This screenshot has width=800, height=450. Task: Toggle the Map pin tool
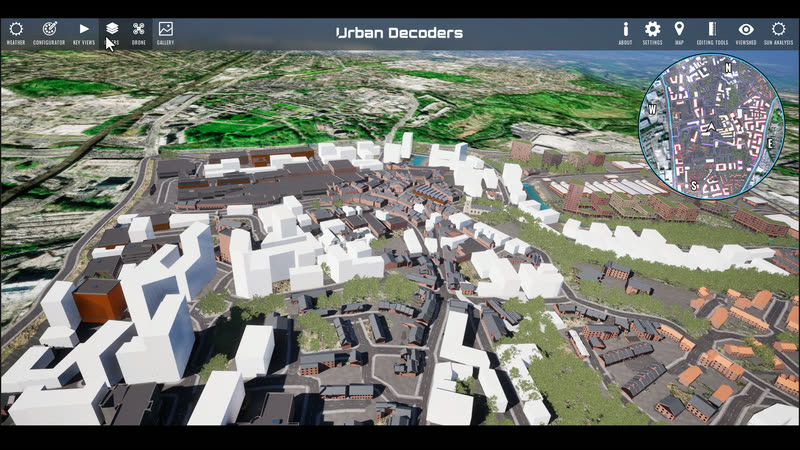tap(679, 34)
